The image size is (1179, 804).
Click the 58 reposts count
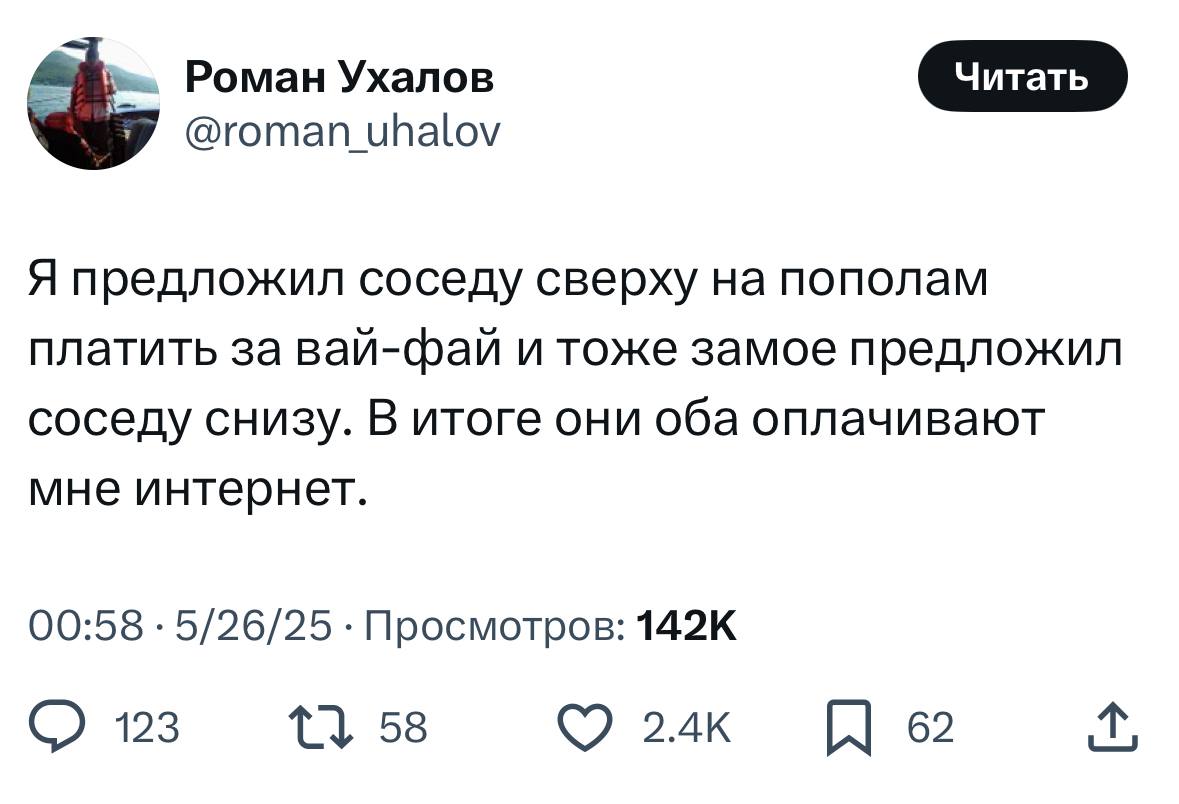(404, 729)
